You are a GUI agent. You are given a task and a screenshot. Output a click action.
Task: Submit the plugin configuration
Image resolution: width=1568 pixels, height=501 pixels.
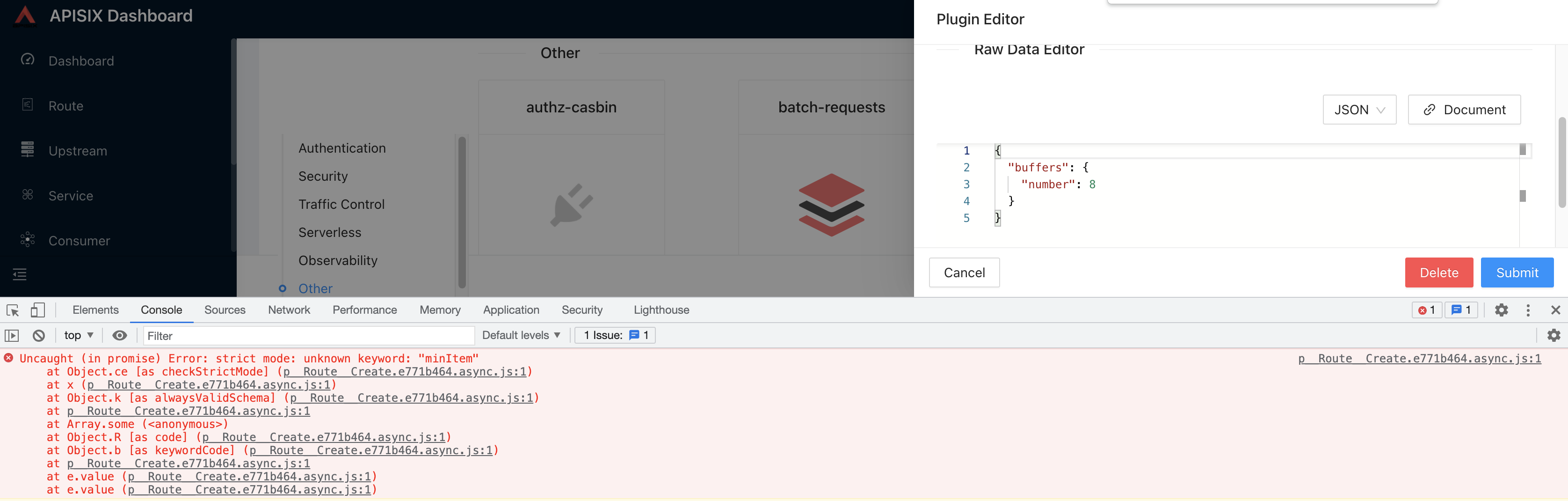point(1516,273)
